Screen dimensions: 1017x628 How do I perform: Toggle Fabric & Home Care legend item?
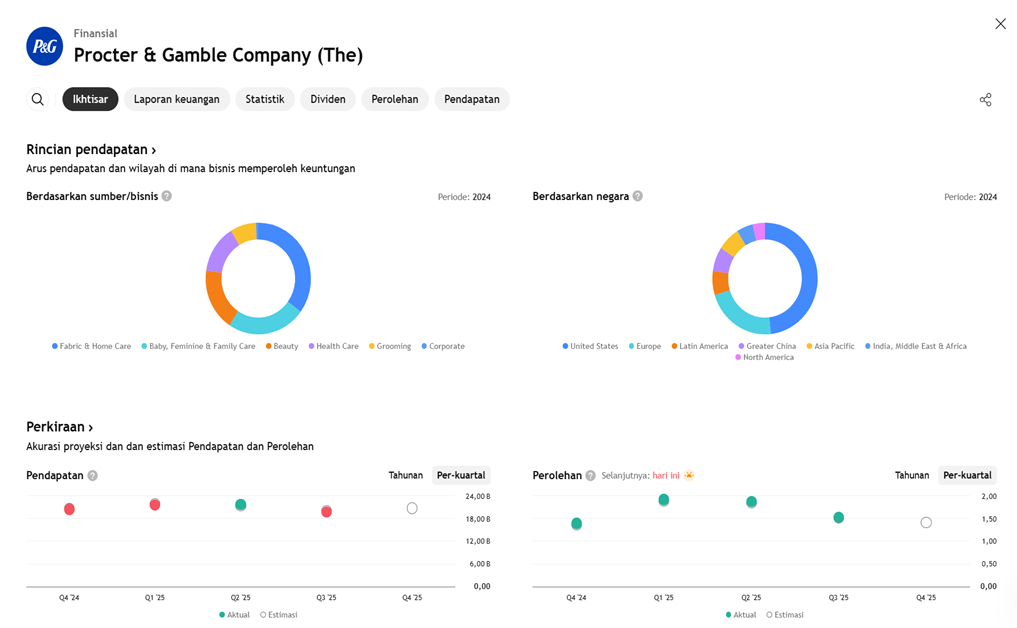tap(91, 346)
